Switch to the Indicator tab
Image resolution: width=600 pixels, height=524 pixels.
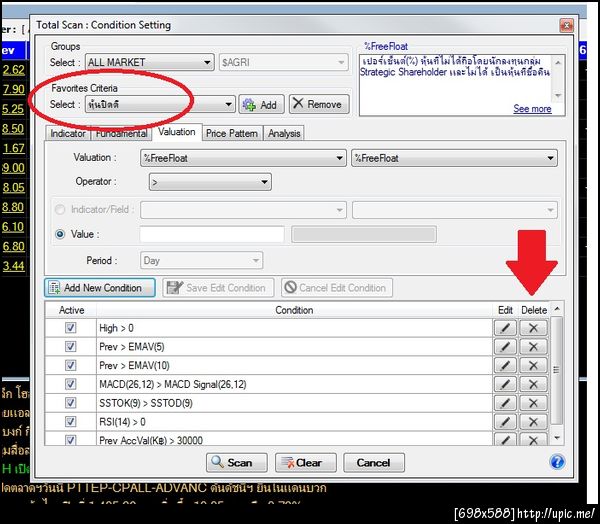(x=68, y=133)
